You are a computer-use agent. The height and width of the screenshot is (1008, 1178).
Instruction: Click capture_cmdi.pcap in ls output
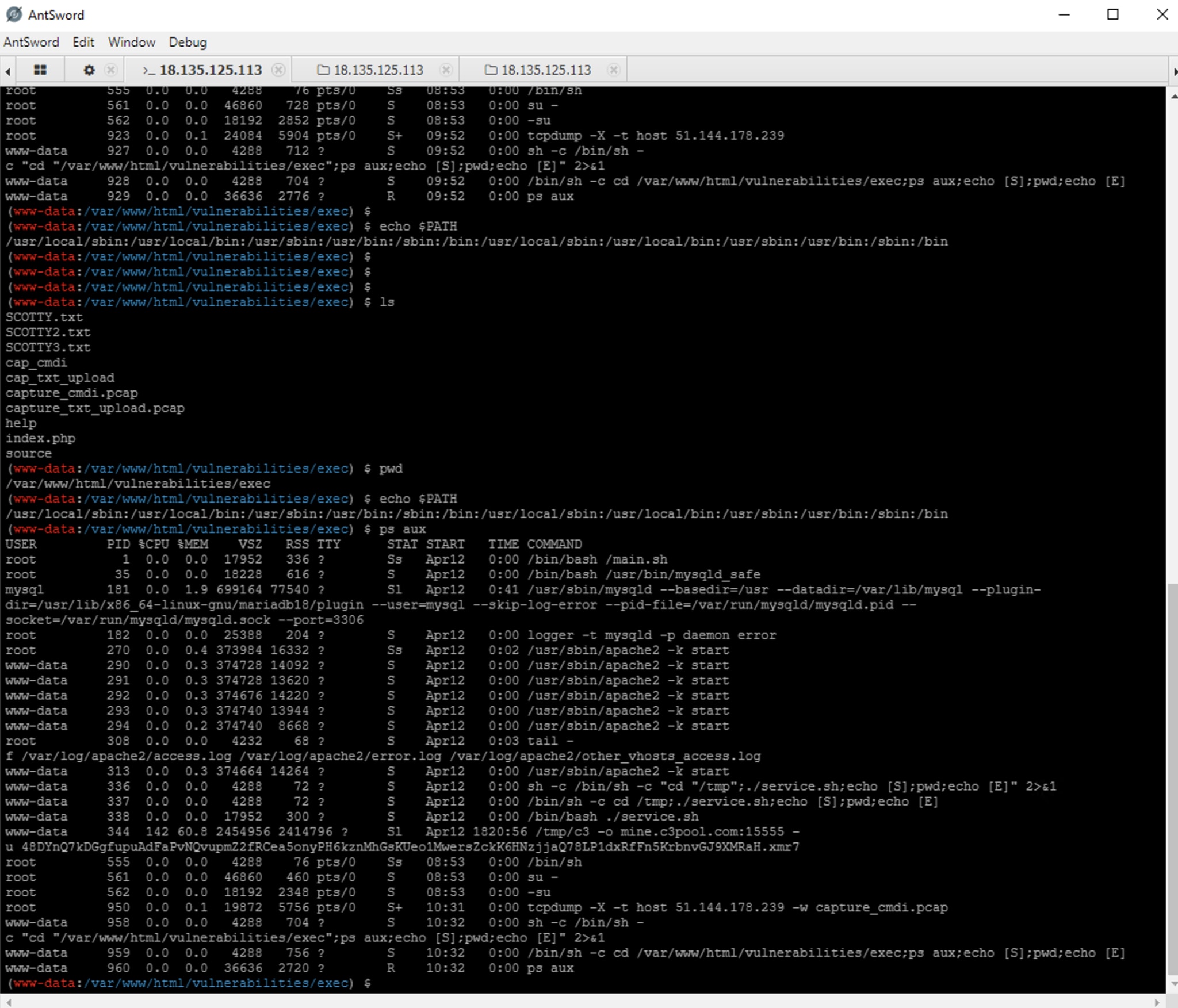click(72, 393)
